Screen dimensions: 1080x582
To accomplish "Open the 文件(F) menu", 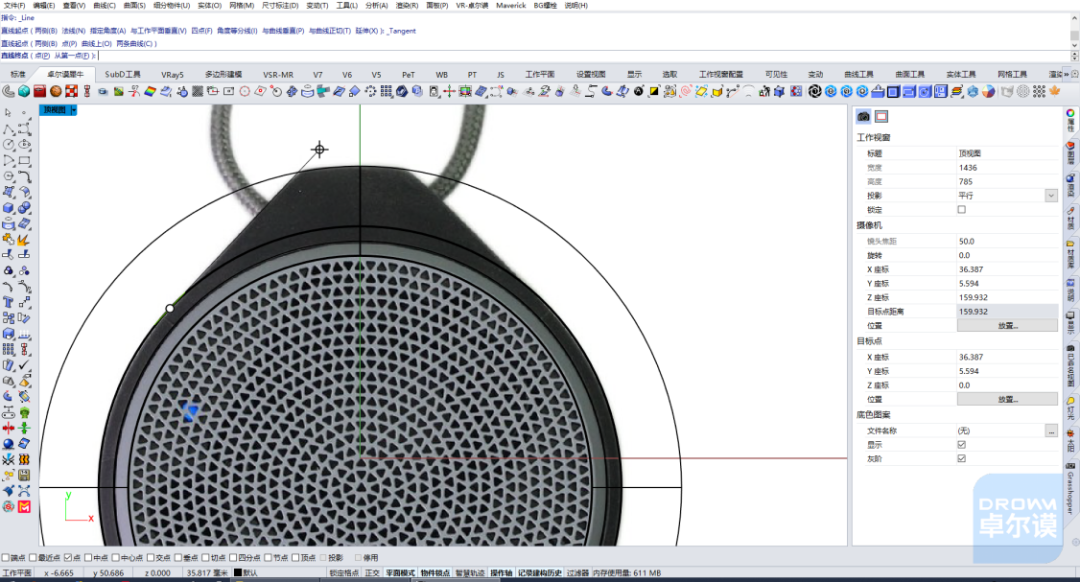I will [14, 6].
